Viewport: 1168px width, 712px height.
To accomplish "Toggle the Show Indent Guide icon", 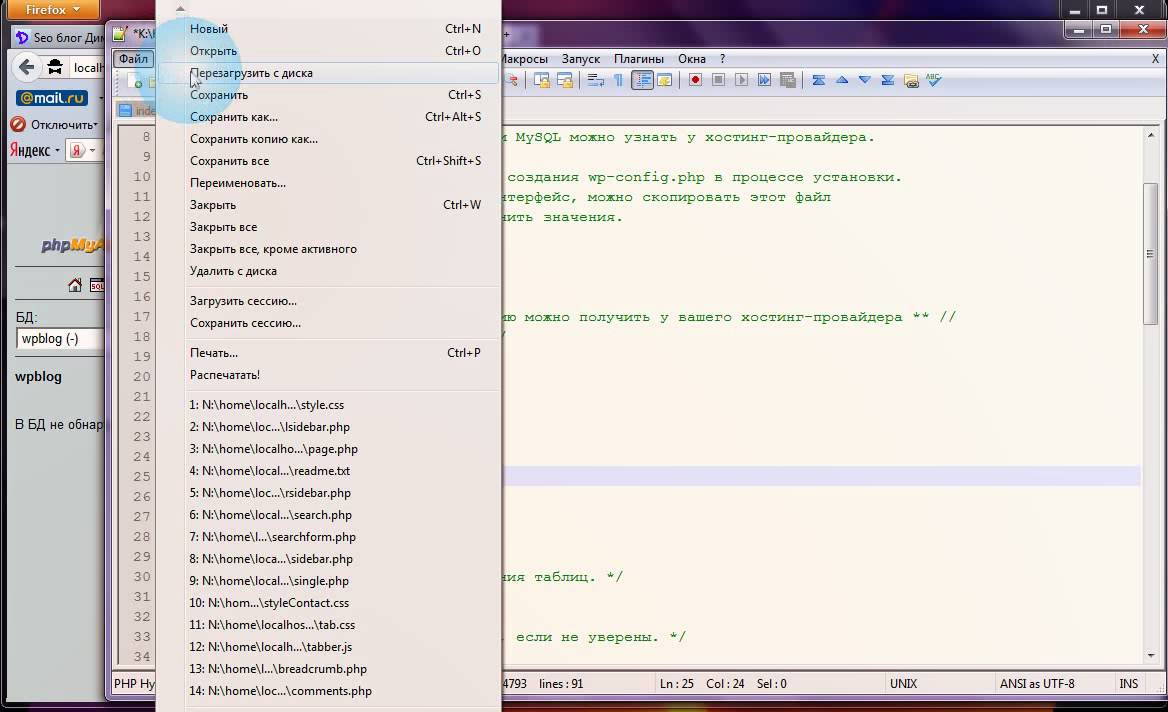I will (642, 80).
